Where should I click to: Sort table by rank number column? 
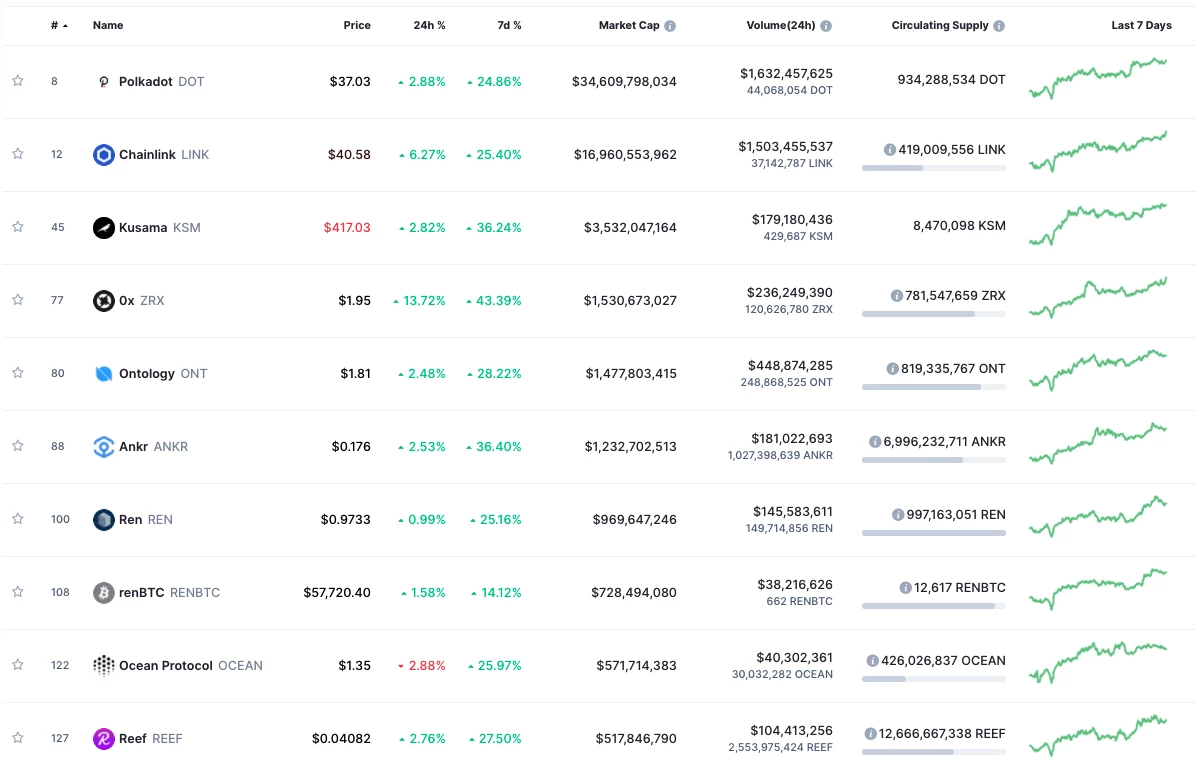pyautogui.click(x=59, y=25)
